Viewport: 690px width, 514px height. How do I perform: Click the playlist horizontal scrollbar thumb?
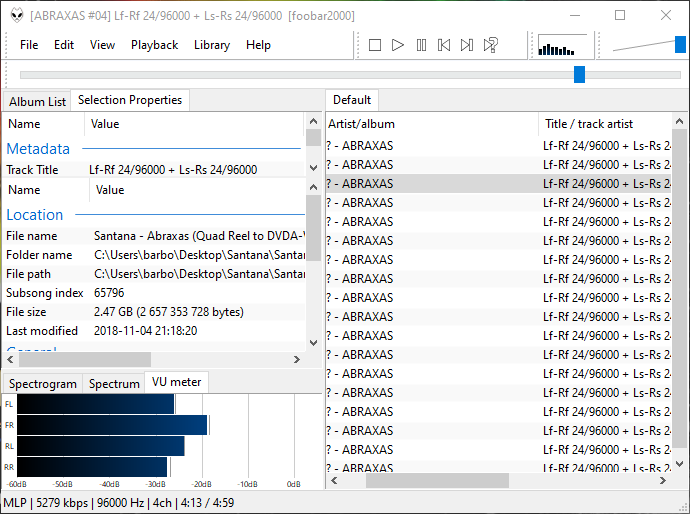click(x=437, y=481)
